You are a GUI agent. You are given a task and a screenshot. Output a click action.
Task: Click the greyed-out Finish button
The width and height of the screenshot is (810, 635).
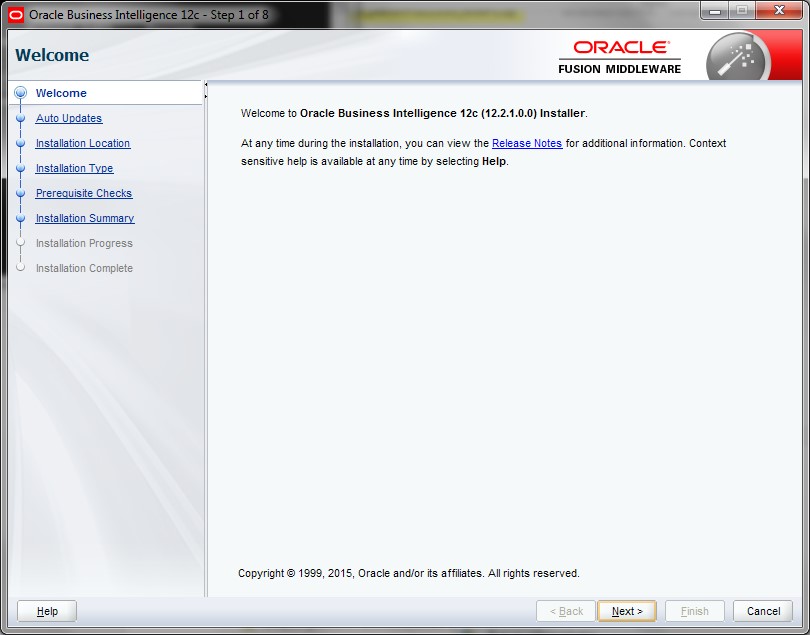(x=694, y=611)
